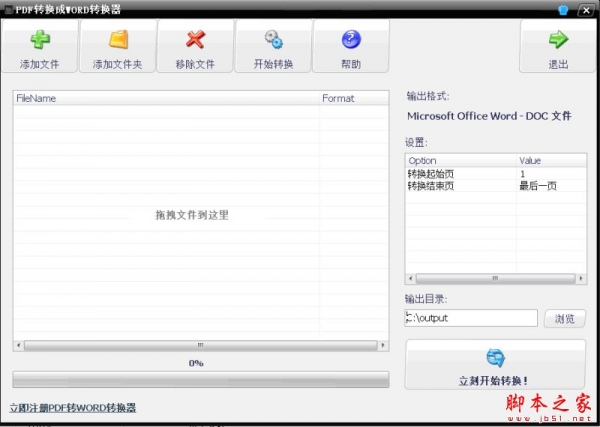This screenshot has height=427, width=600.
Task: Open the 立即注册PDF转WORD转换器 registration link
Action: point(73,408)
